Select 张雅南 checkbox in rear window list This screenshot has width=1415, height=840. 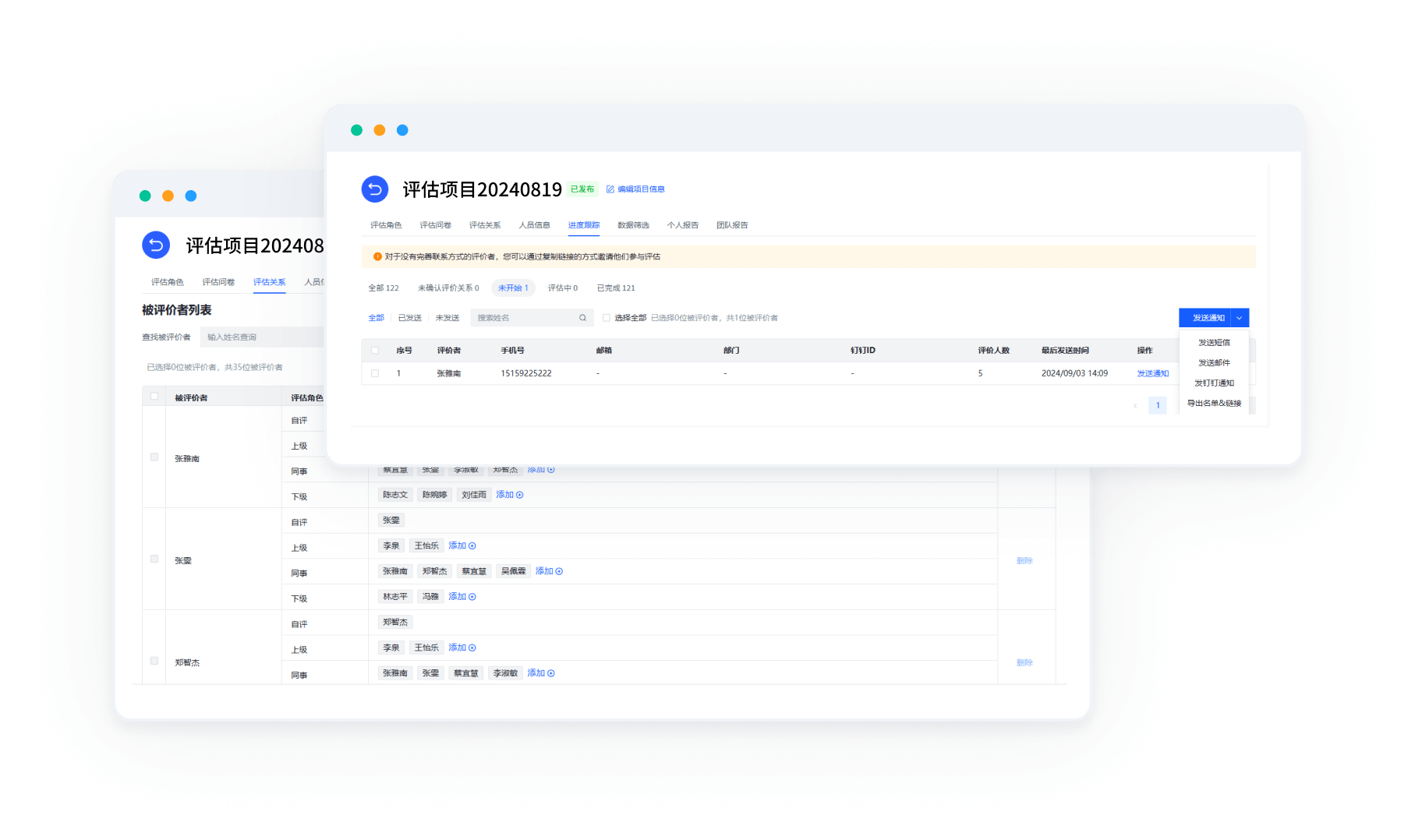pos(154,457)
